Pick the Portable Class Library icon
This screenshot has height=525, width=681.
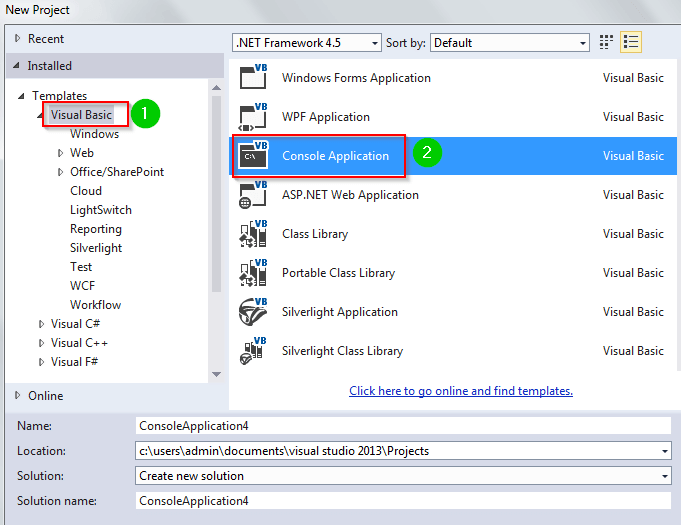pos(252,273)
